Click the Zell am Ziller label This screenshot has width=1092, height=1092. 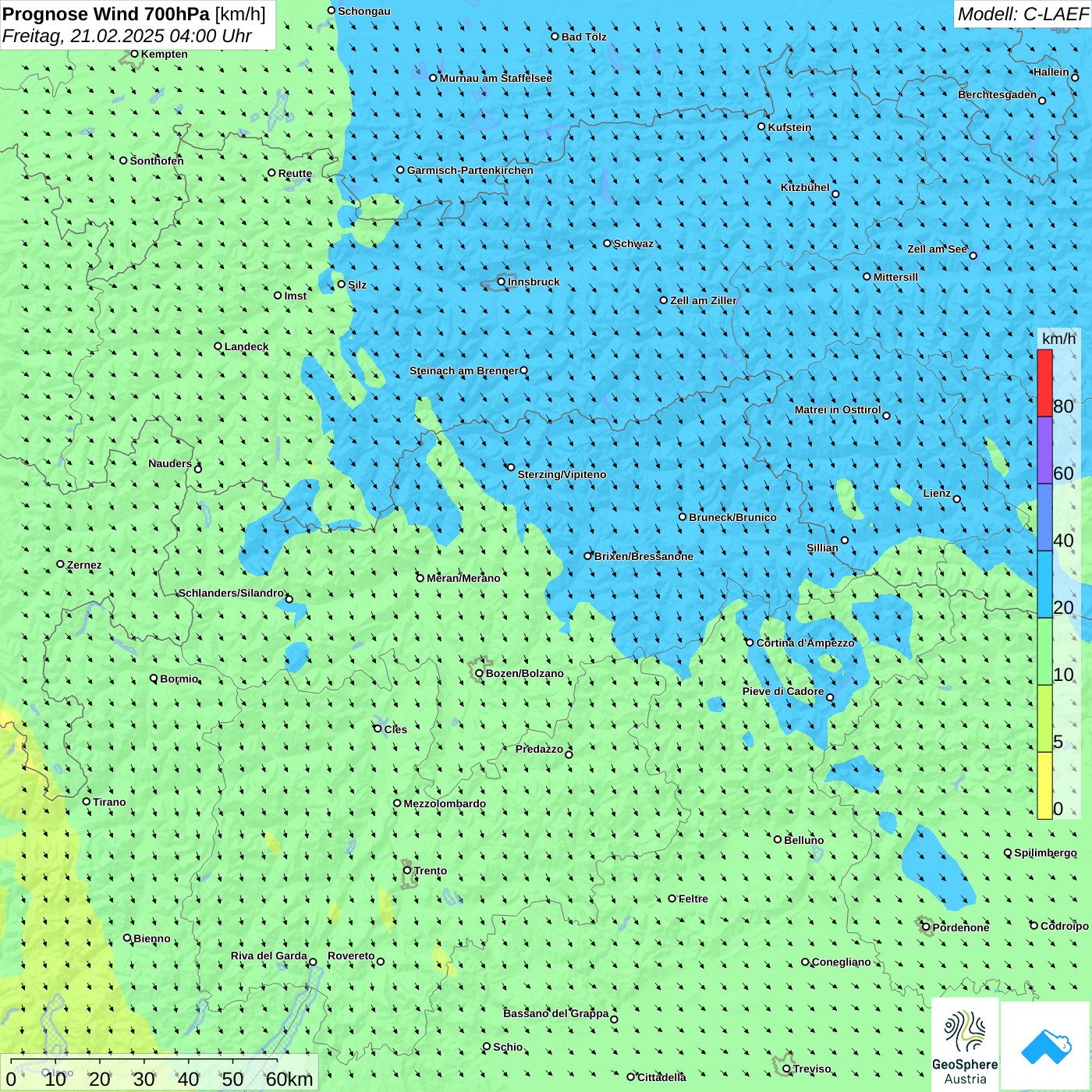(703, 300)
